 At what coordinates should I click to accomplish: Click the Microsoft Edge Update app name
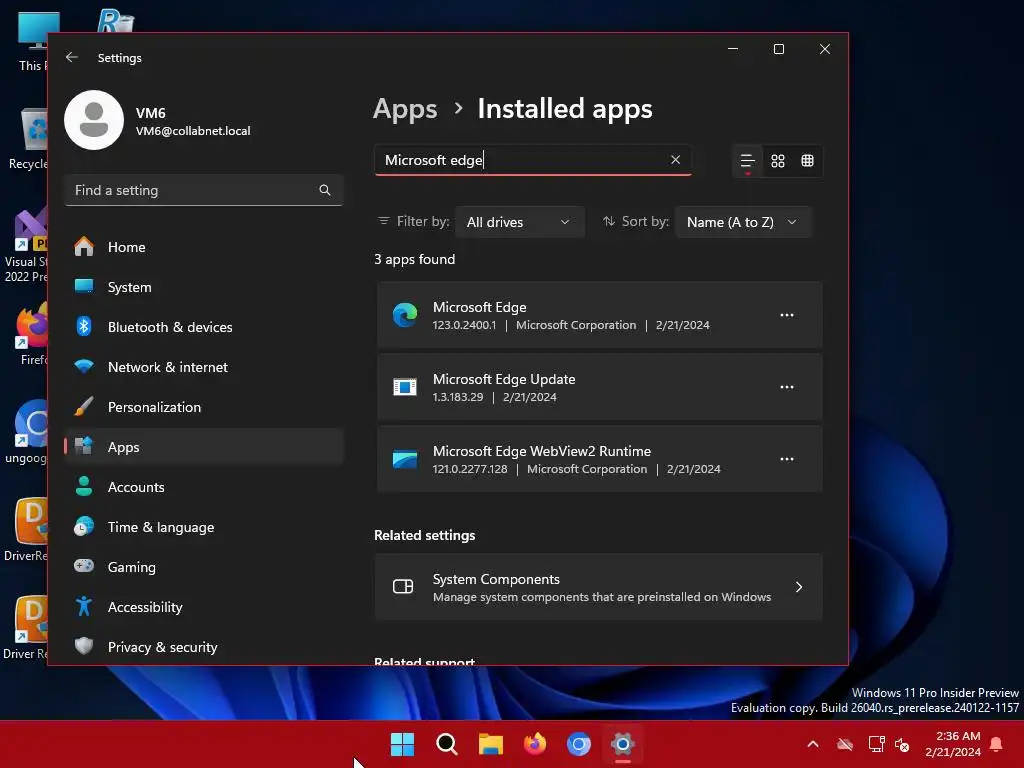504,379
